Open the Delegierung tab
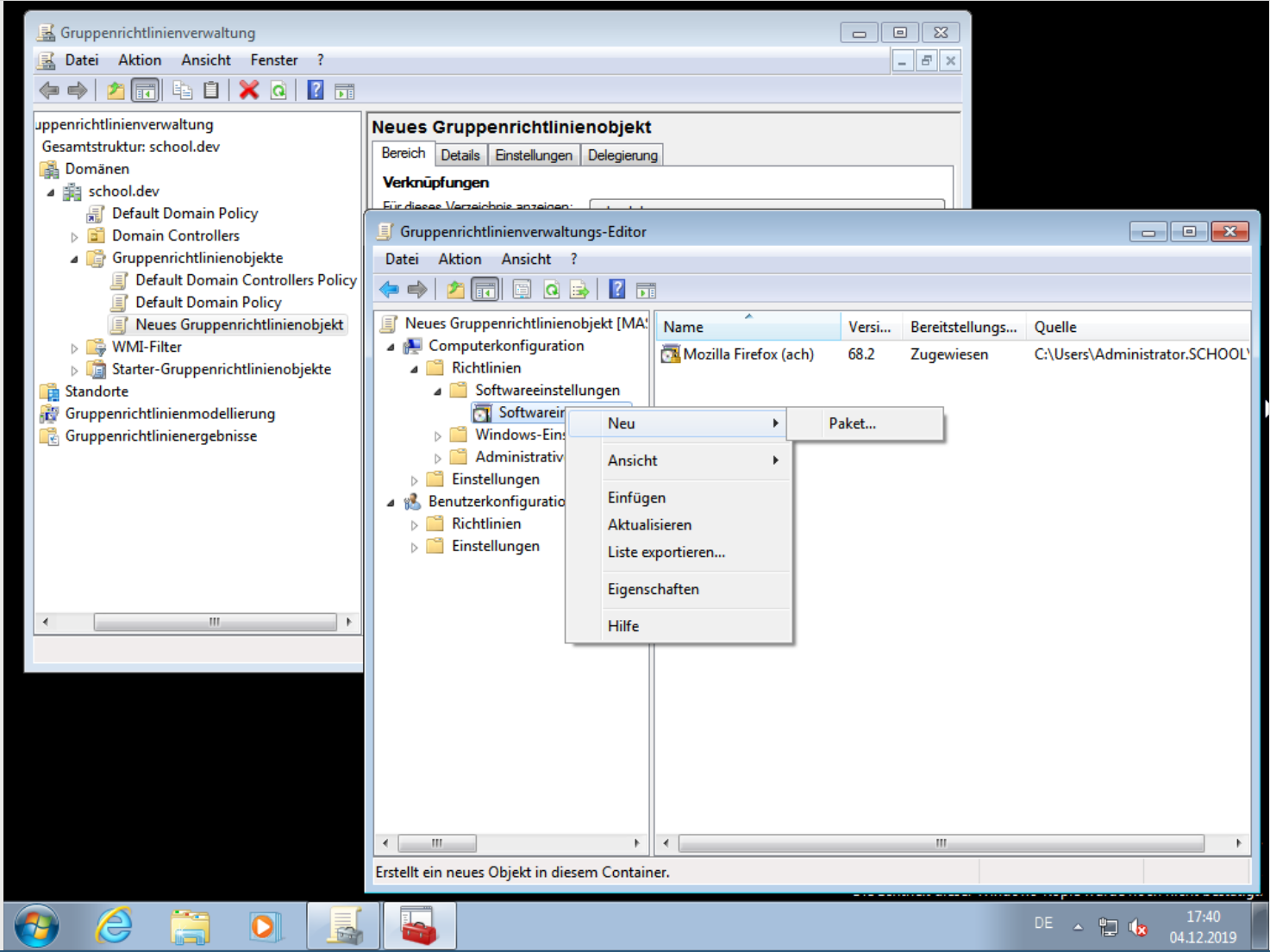1270x952 pixels. (x=622, y=155)
